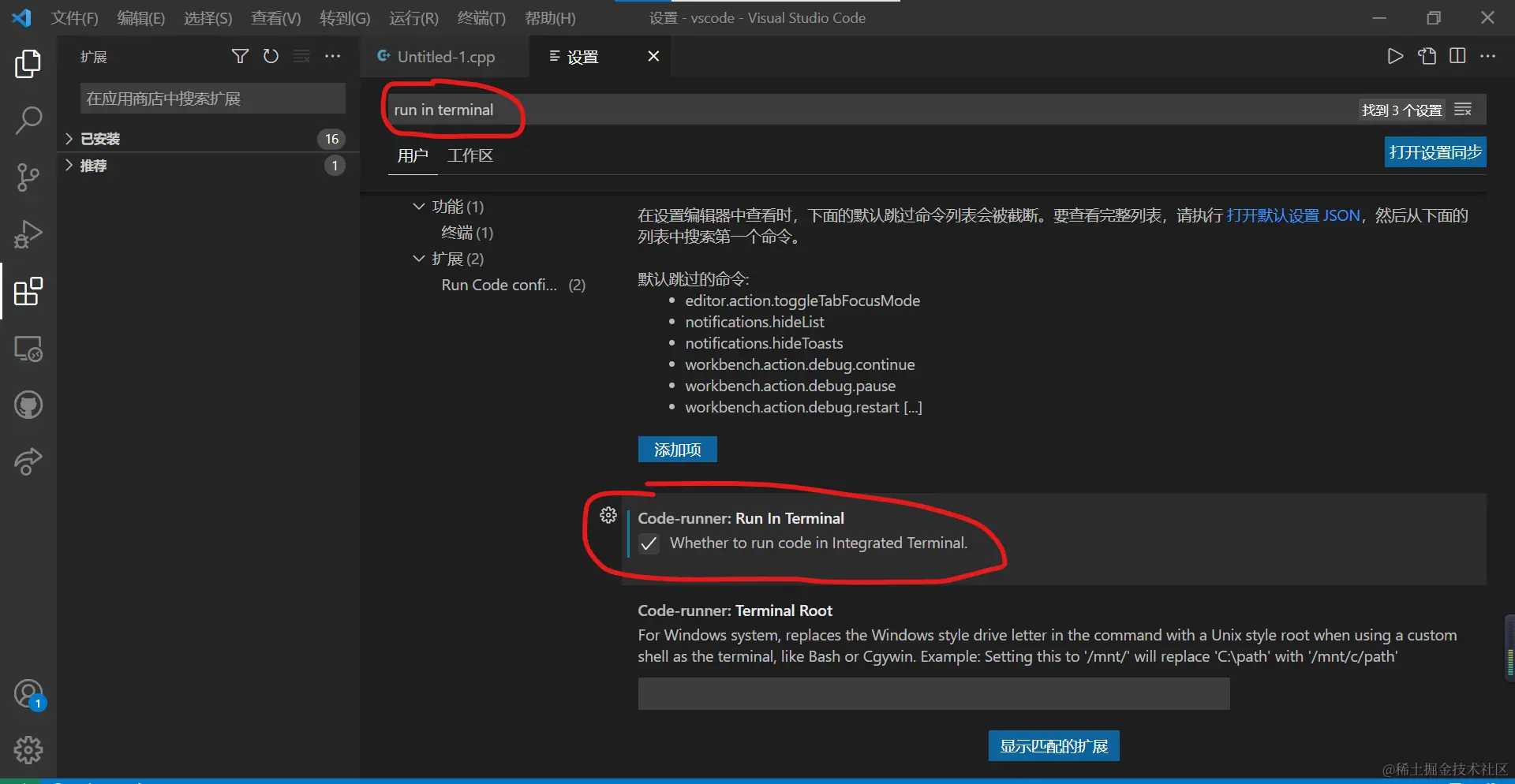Image resolution: width=1515 pixels, height=784 pixels.
Task: Open the 帮助(H) menu
Action: tap(550, 17)
